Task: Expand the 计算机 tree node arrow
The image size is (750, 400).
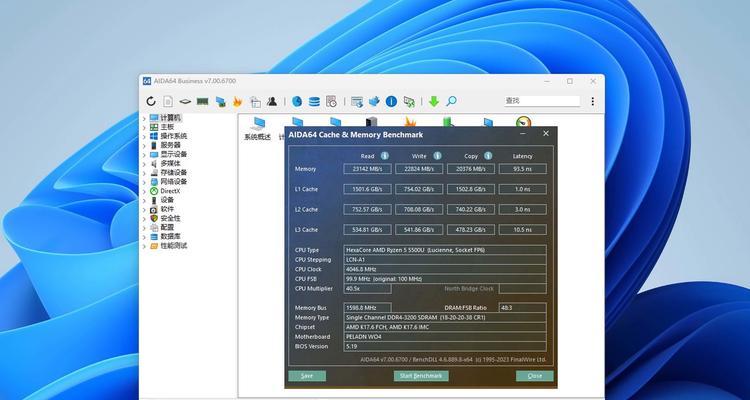Action: click(144, 118)
